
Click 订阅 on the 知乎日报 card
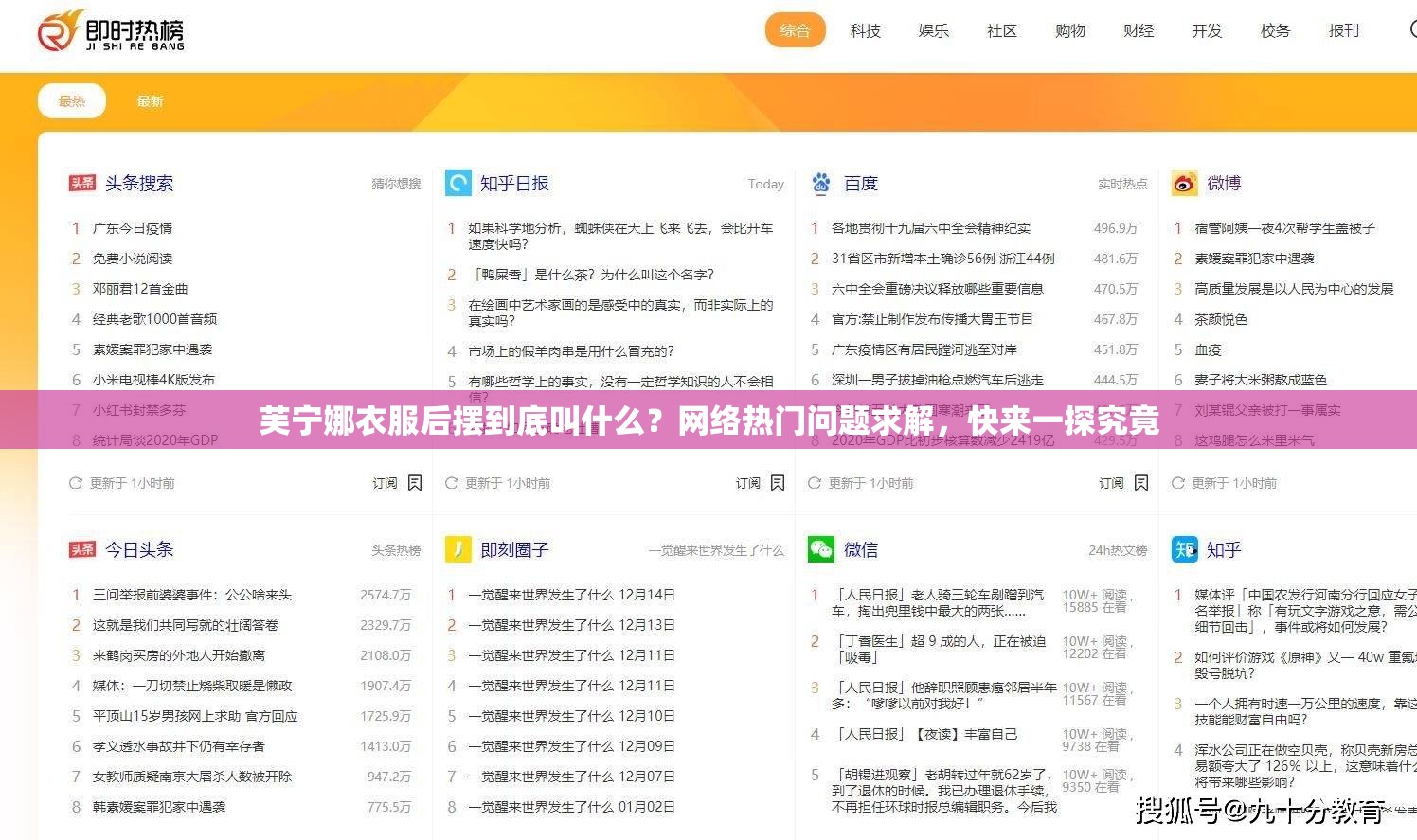pyautogui.click(x=748, y=483)
